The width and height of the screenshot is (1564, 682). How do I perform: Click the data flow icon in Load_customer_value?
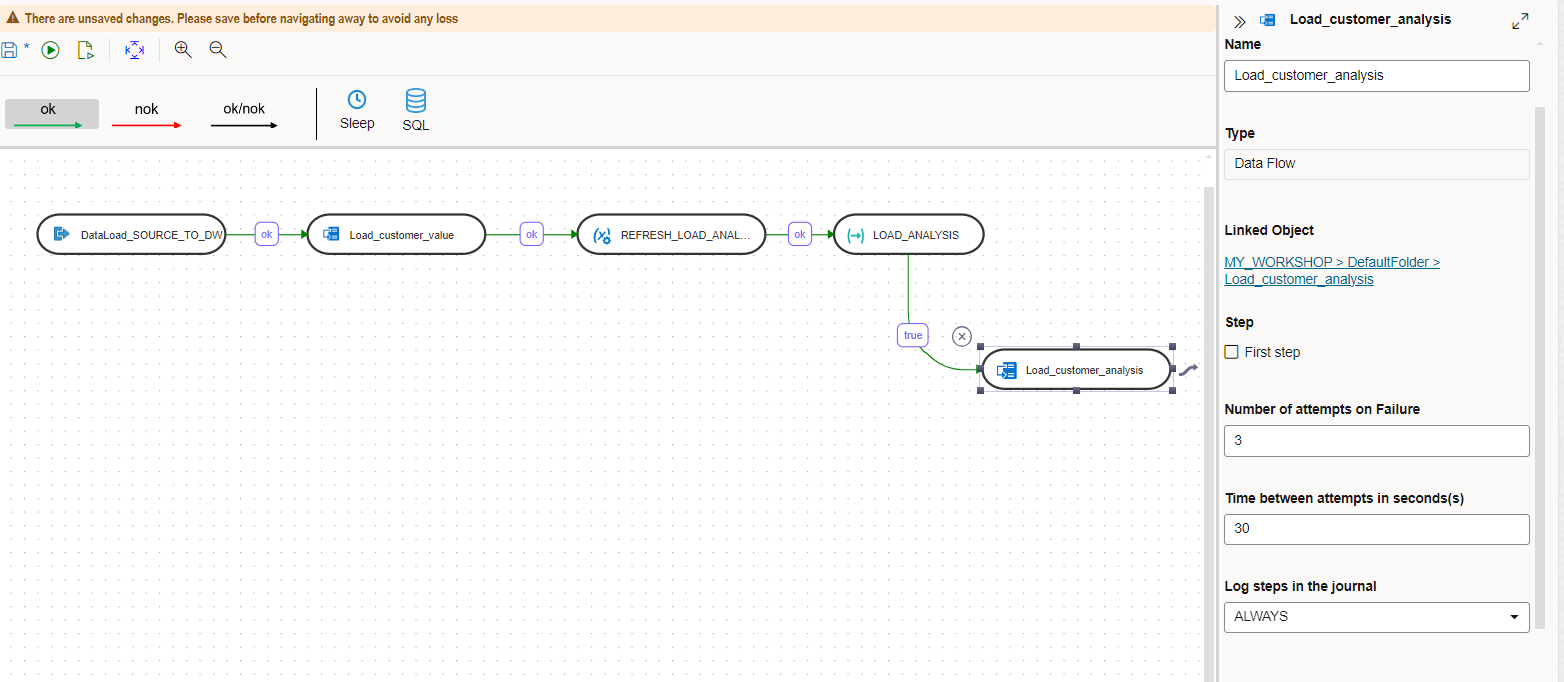(x=330, y=235)
